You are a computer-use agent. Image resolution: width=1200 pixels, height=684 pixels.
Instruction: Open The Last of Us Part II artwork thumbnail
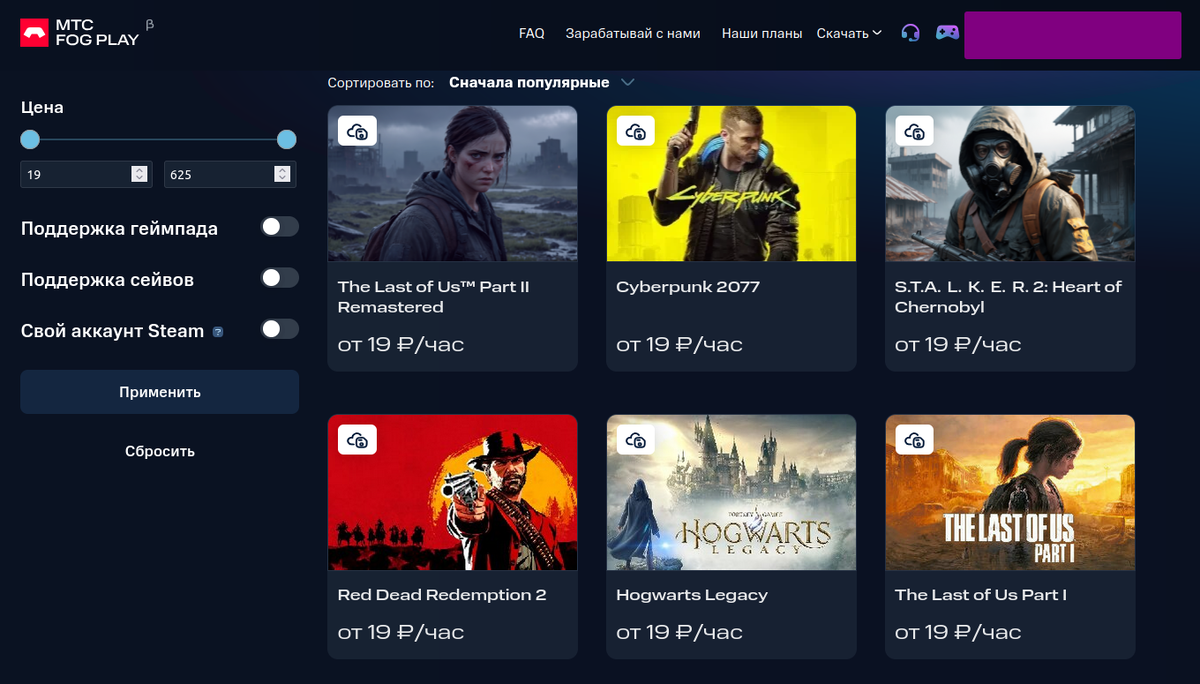[453, 184]
